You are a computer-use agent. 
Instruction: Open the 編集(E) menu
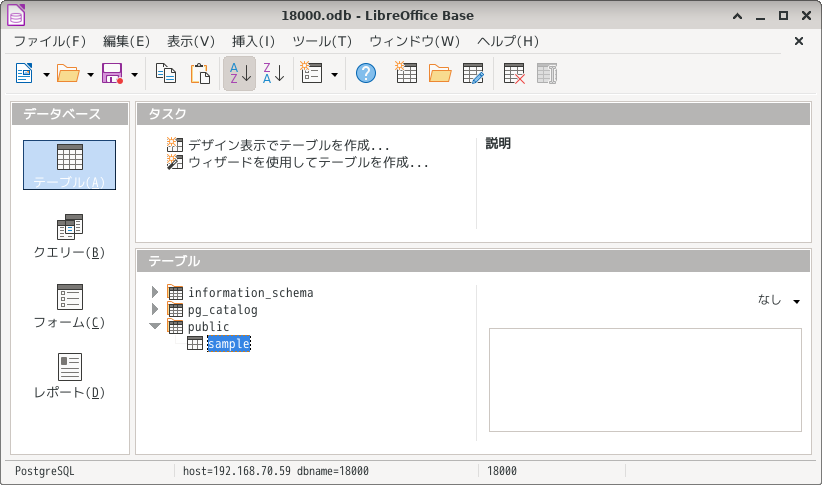click(x=126, y=41)
